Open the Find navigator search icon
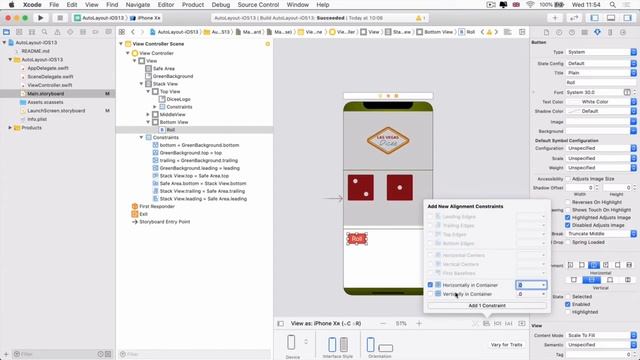This screenshot has height=360, width=640. coord(44,32)
